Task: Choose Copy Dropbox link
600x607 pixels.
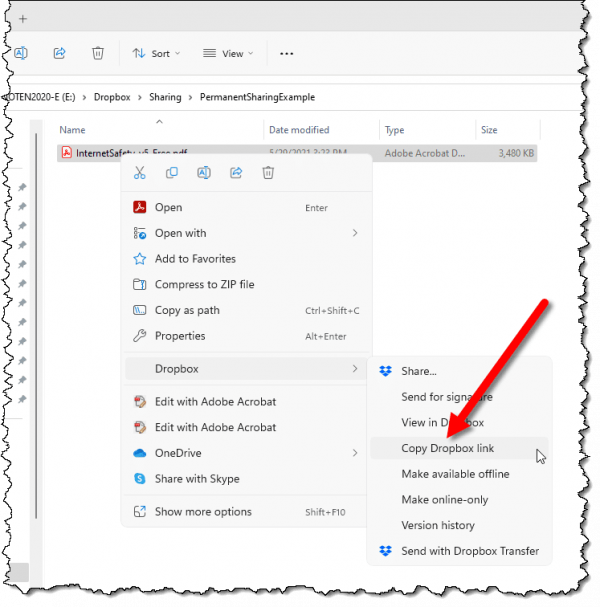Action: pos(459,448)
